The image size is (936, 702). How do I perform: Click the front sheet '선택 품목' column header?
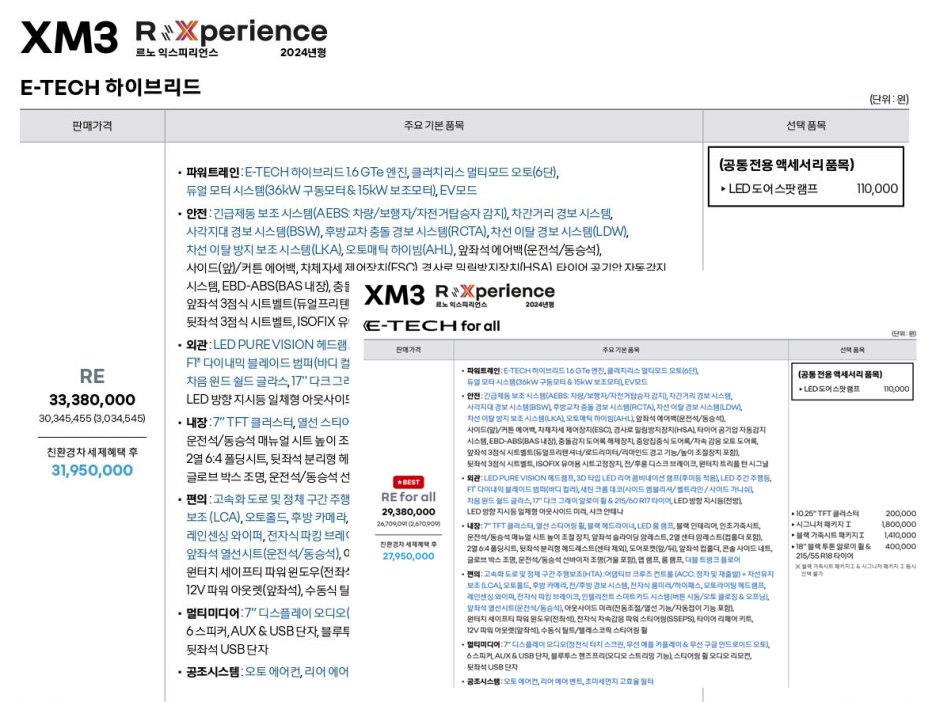pos(852,350)
